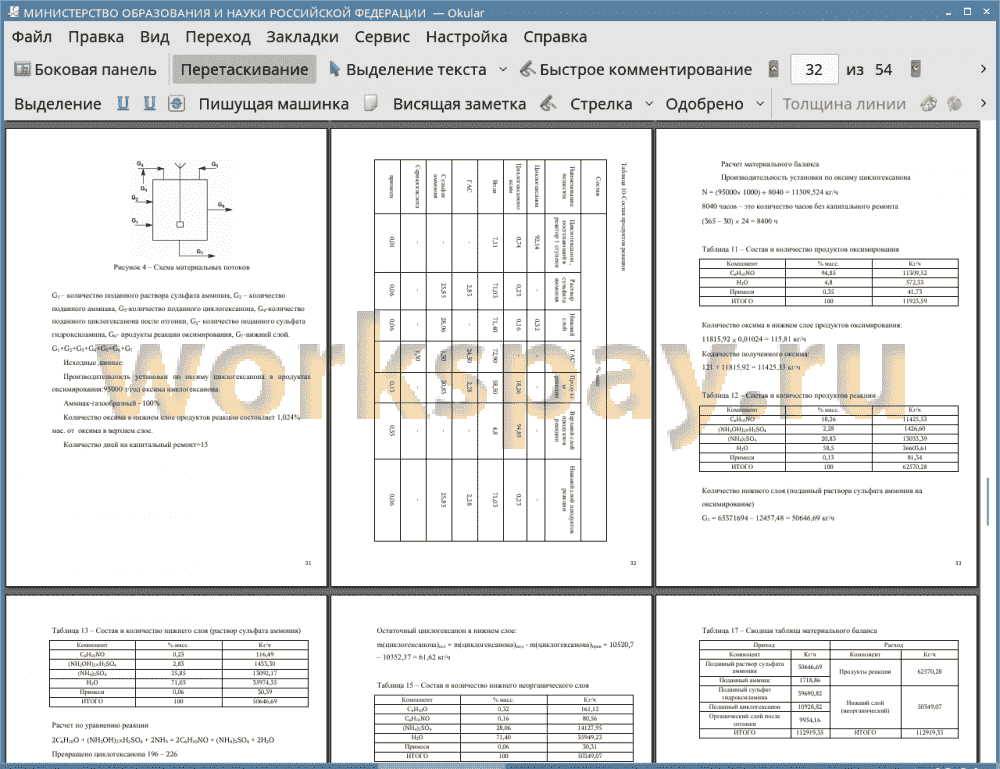Screen dimensions: 1000x769
Task: Click the page containing Таблица 15
Action: 491,679
